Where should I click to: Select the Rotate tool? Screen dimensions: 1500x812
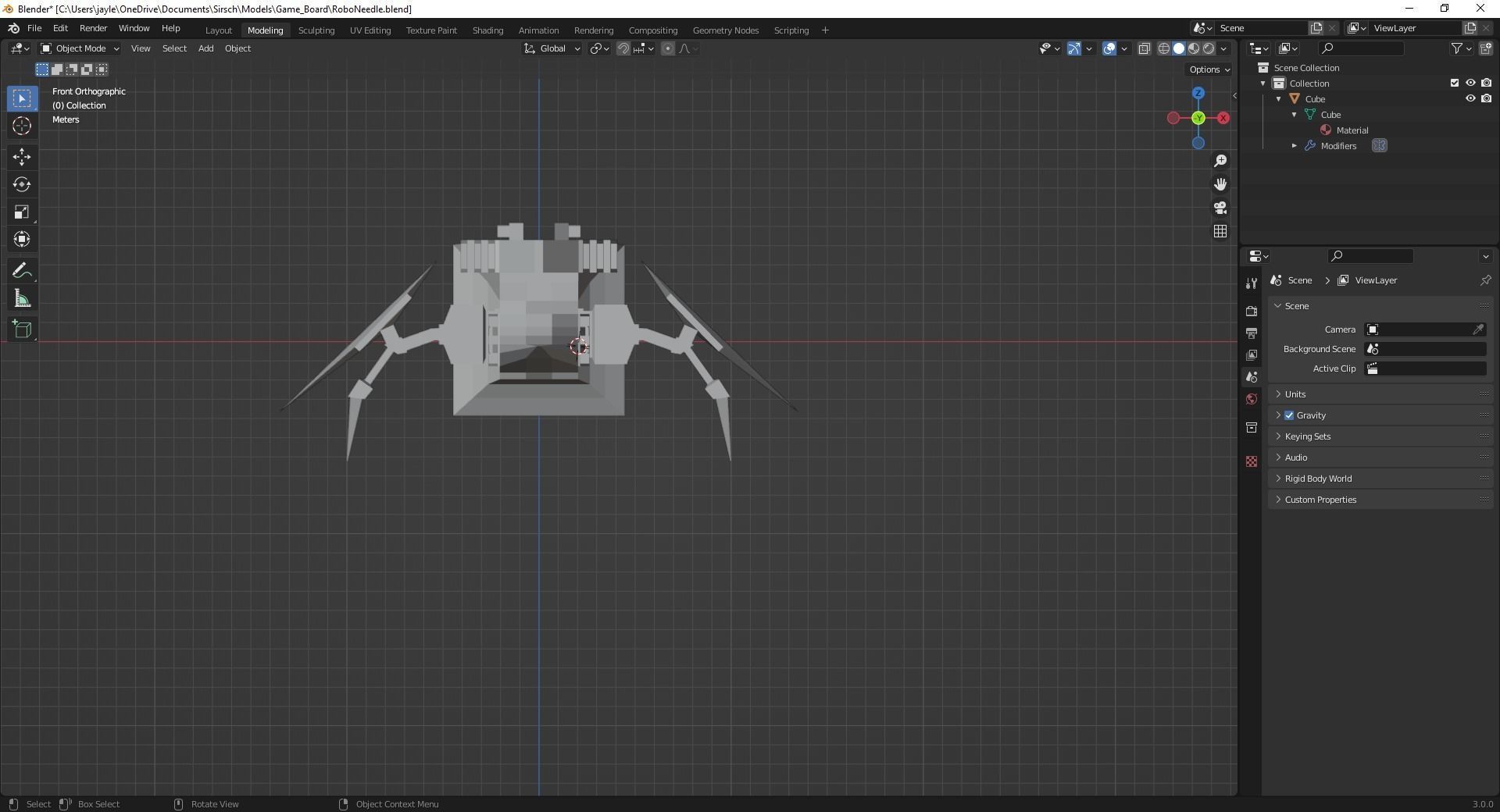tap(22, 184)
